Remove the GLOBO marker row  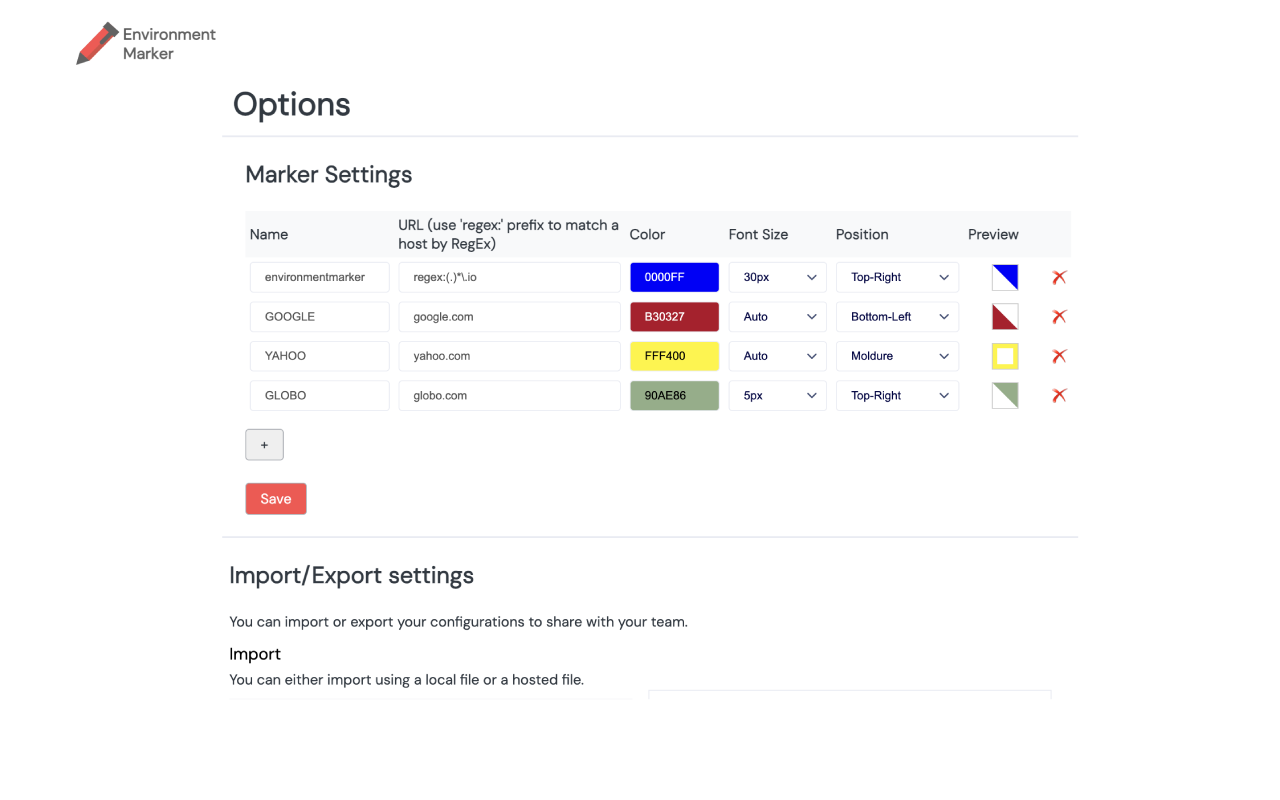[1059, 396]
